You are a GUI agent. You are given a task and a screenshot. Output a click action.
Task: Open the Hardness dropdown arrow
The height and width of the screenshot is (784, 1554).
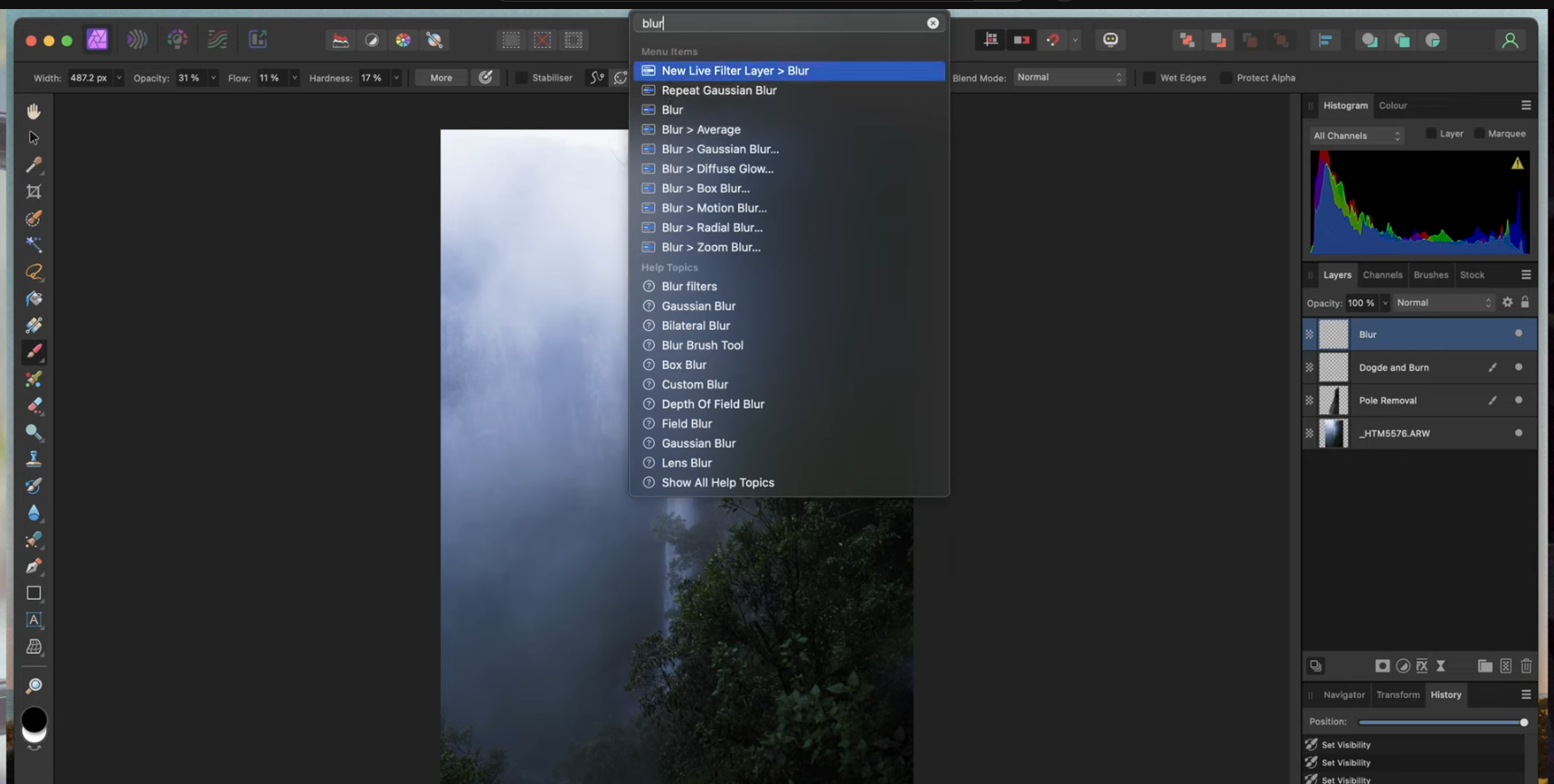pyautogui.click(x=396, y=78)
